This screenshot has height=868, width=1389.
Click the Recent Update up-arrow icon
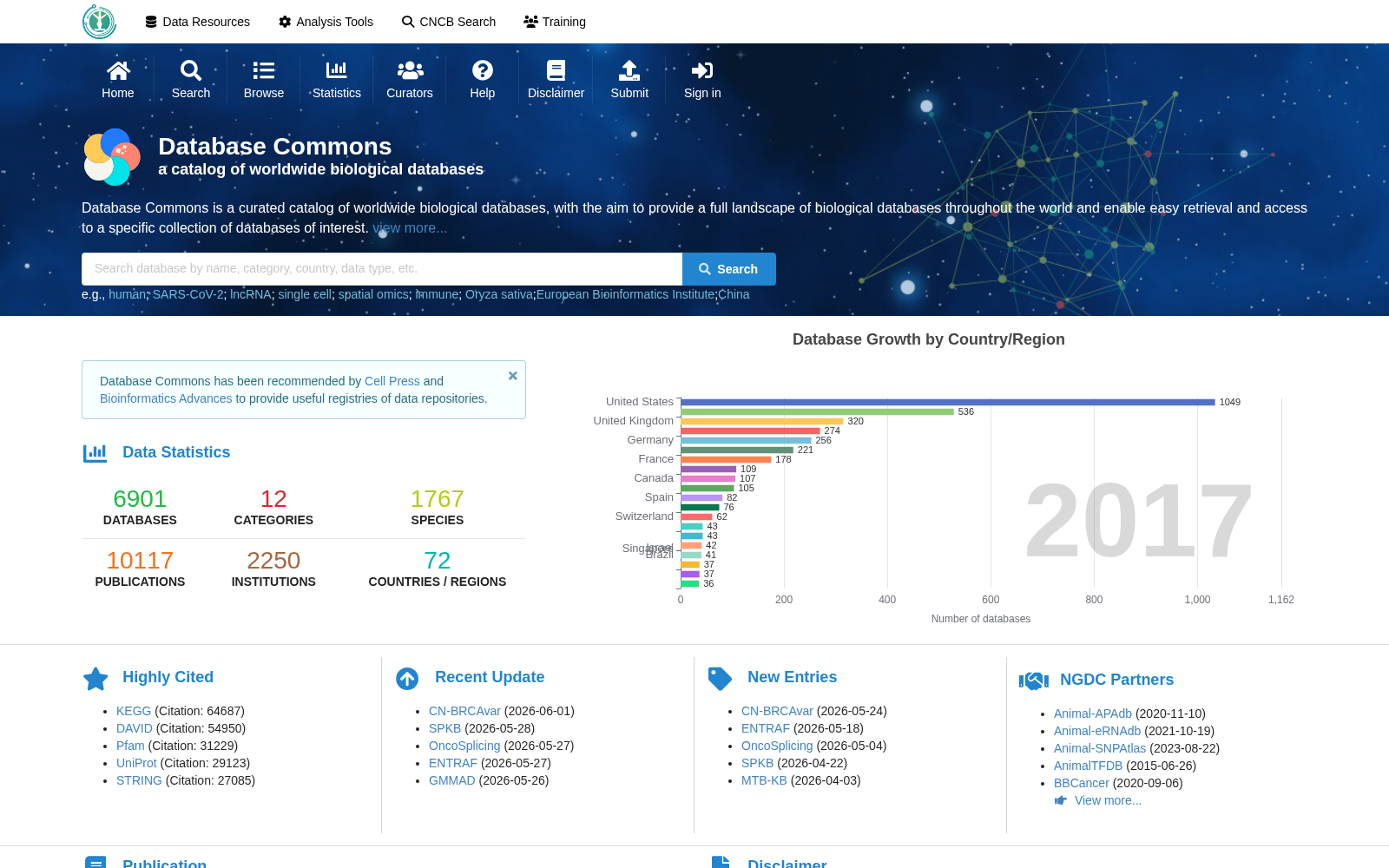(407, 679)
